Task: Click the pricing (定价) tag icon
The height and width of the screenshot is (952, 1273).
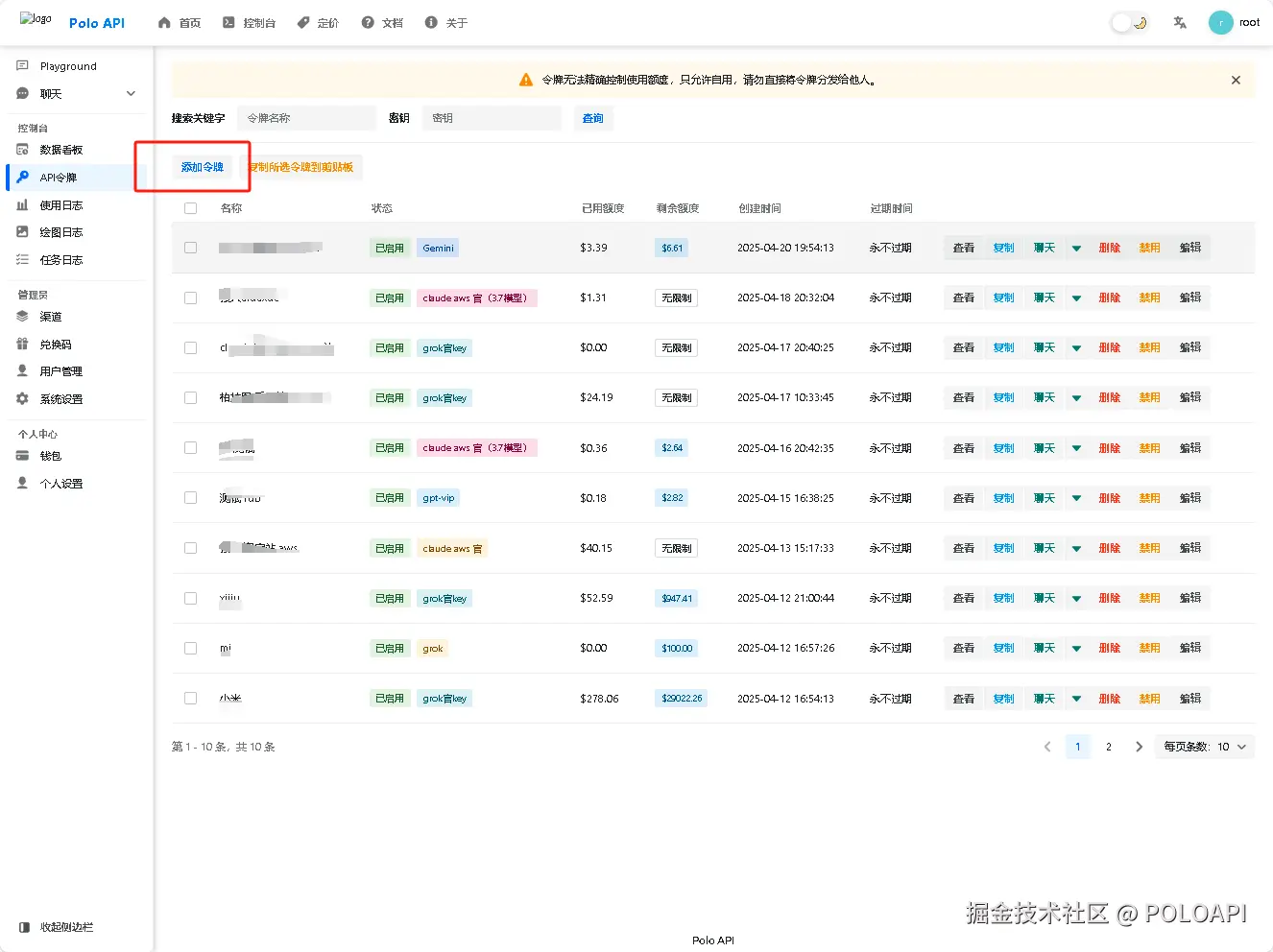Action: tap(303, 22)
